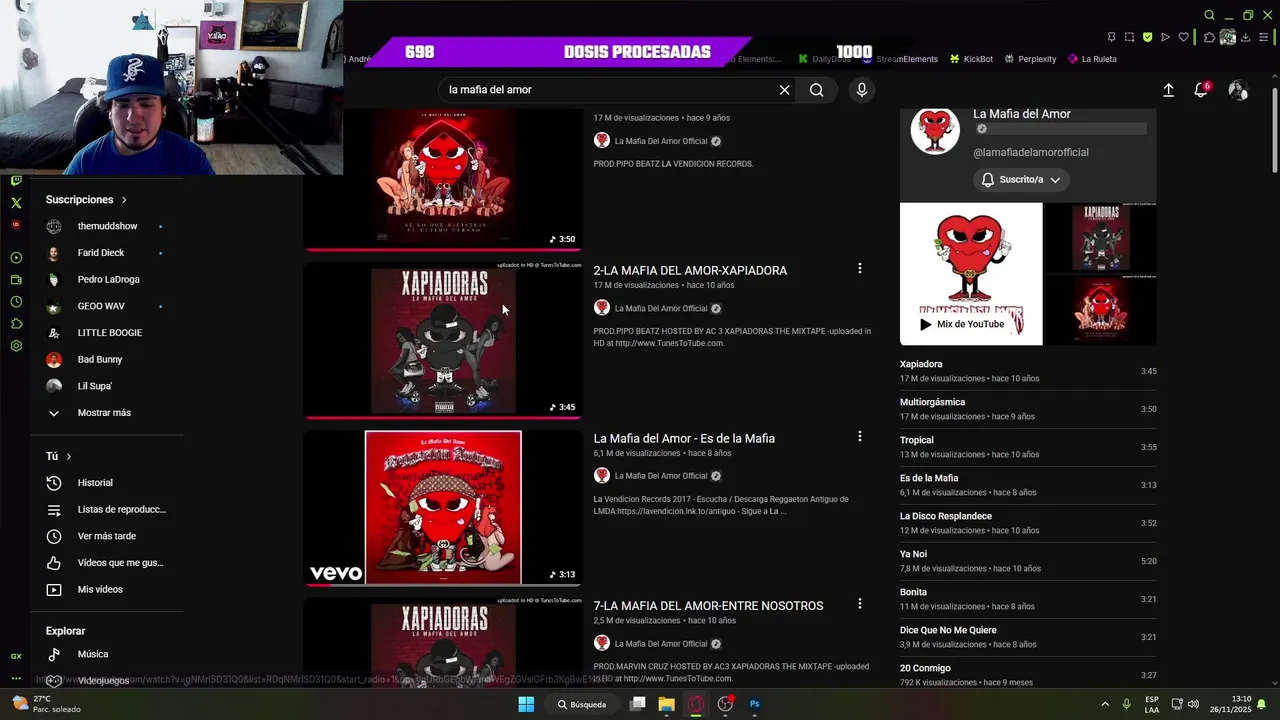The image size is (1280, 720).
Task: Open options menu for Es de la Mafia video
Action: [x=859, y=436]
